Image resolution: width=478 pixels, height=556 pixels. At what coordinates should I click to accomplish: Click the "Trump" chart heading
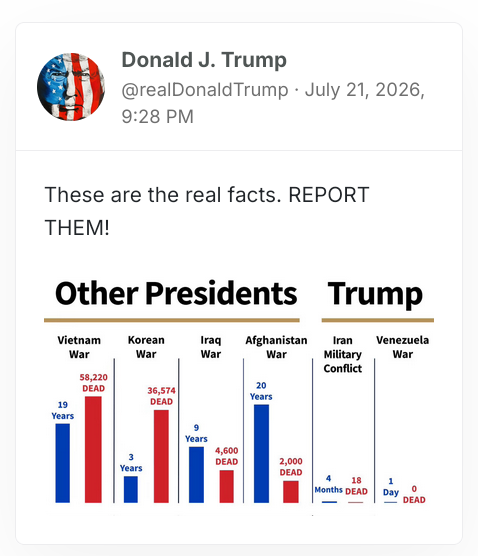coord(375,294)
